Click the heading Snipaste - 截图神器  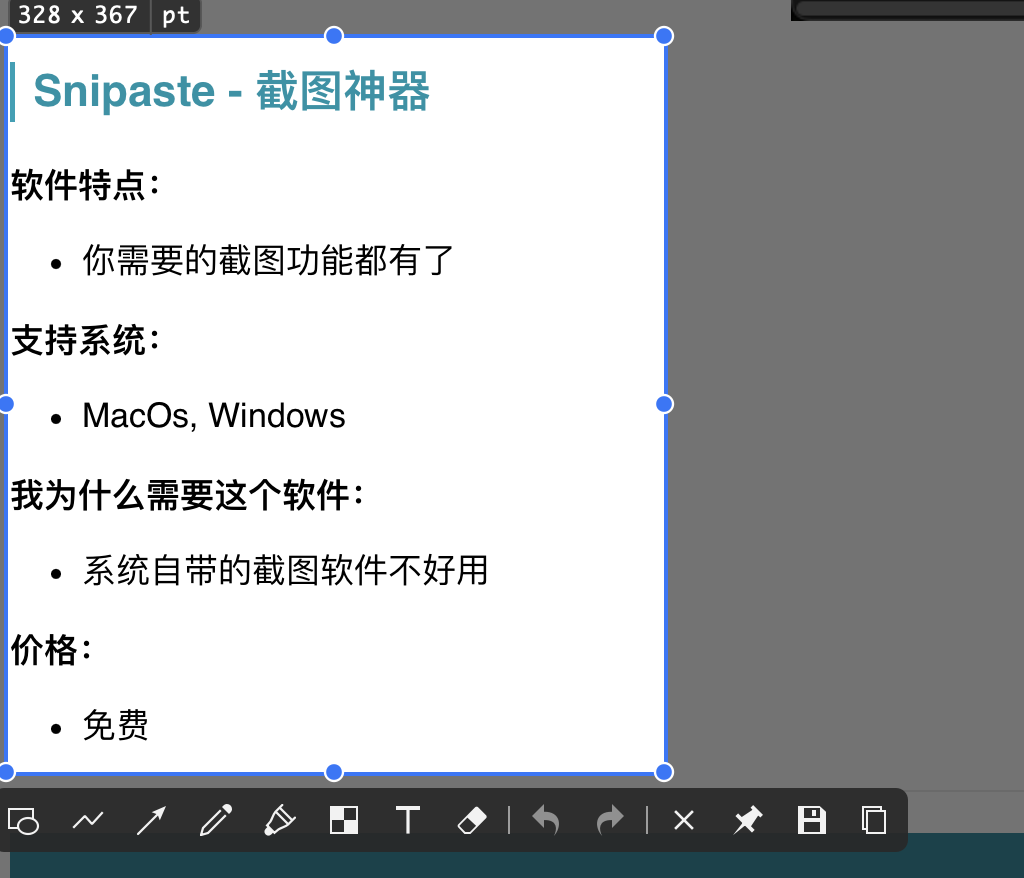[x=232, y=91]
